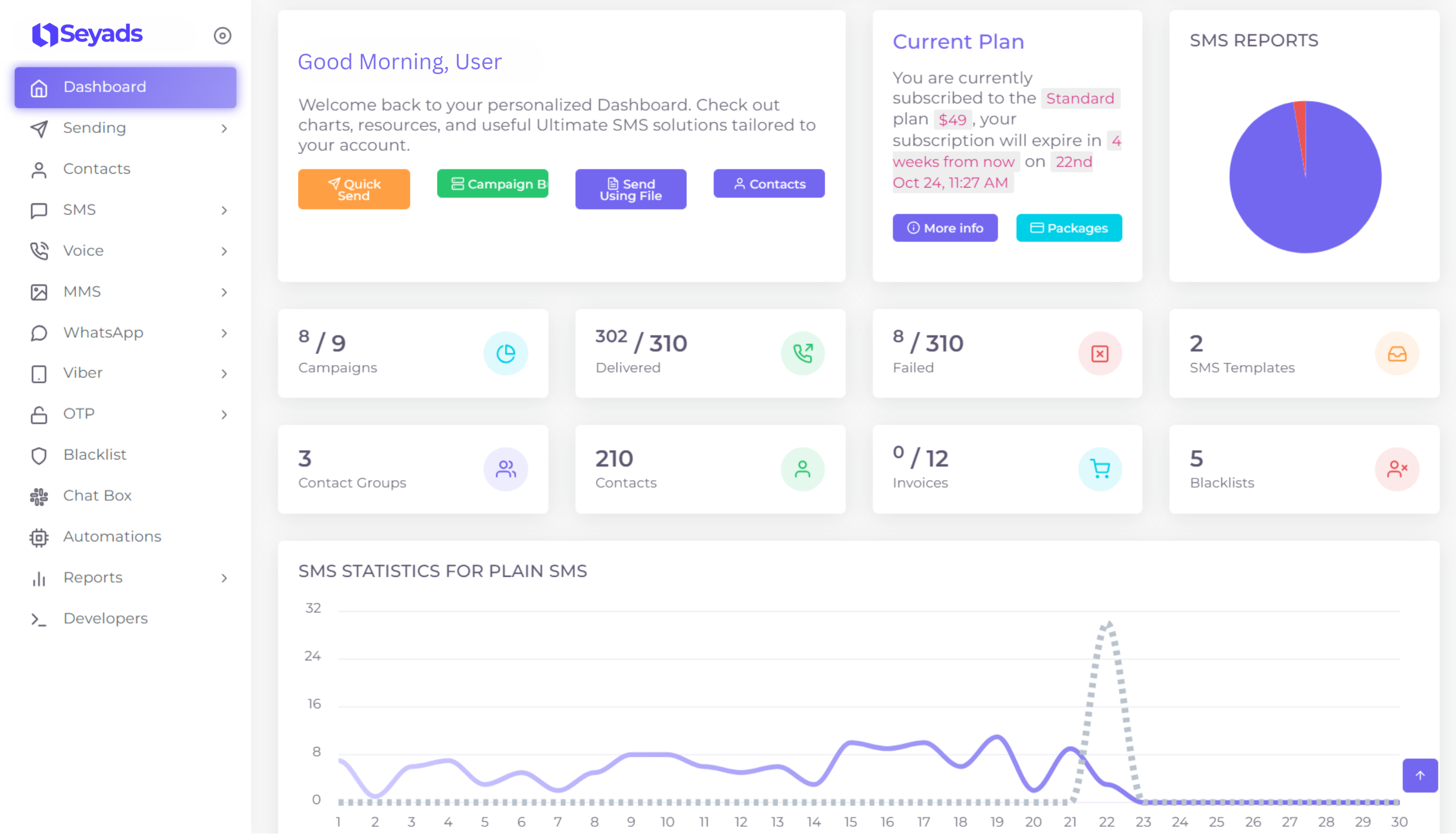Click the Dashboard home icon
Viewport: 1456px width, 836px height.
[39, 88]
